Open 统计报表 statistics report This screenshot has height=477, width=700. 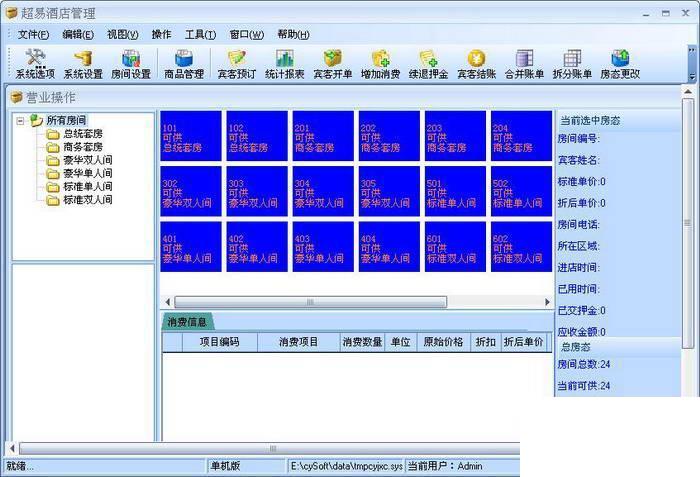284,64
